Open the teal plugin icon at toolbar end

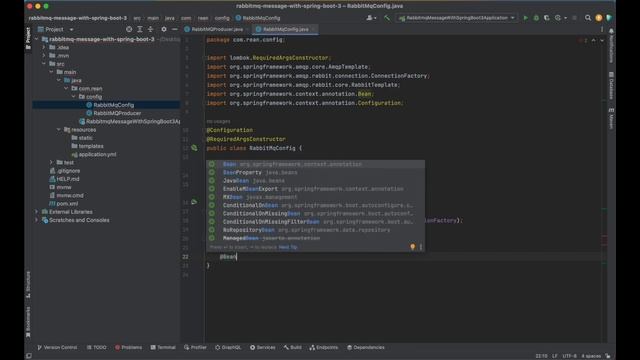(x=609, y=18)
